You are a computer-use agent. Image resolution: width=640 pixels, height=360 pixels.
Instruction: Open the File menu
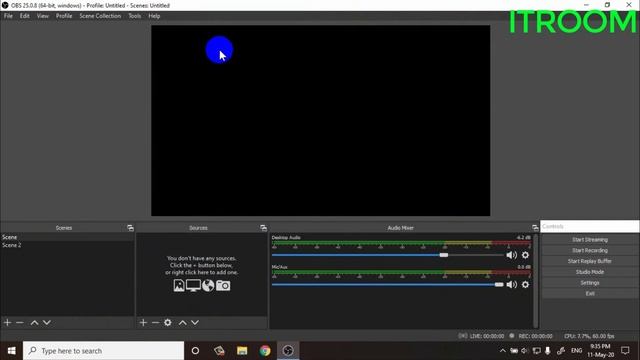(x=8, y=16)
